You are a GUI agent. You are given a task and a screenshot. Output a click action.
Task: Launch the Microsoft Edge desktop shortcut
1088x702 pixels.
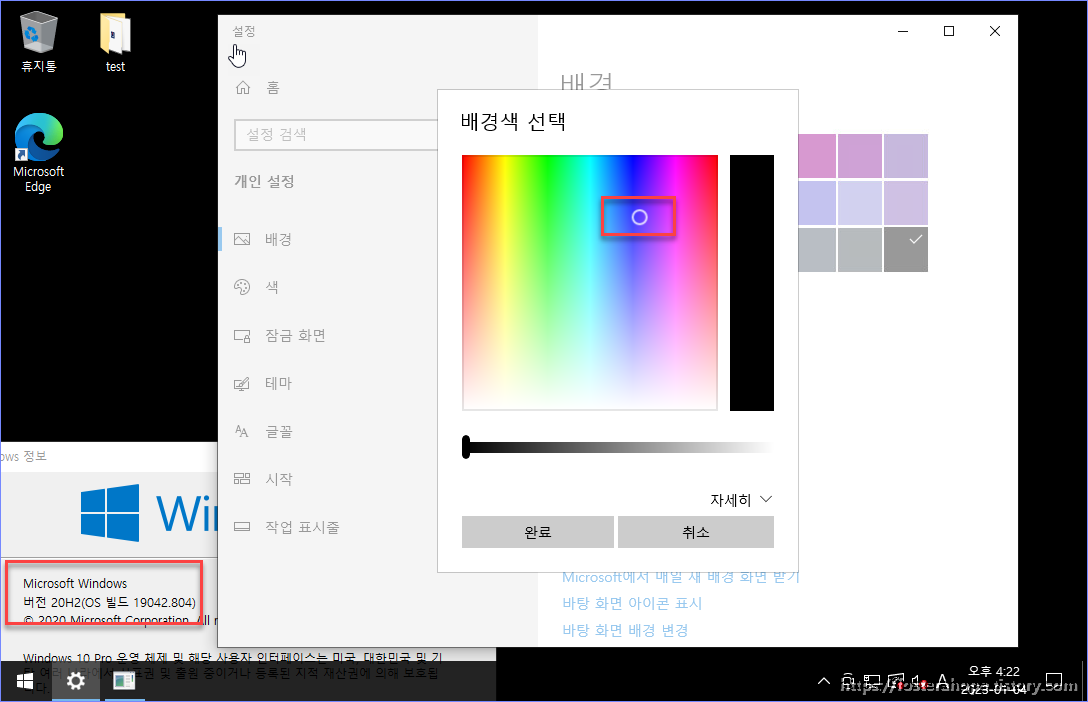point(38,153)
